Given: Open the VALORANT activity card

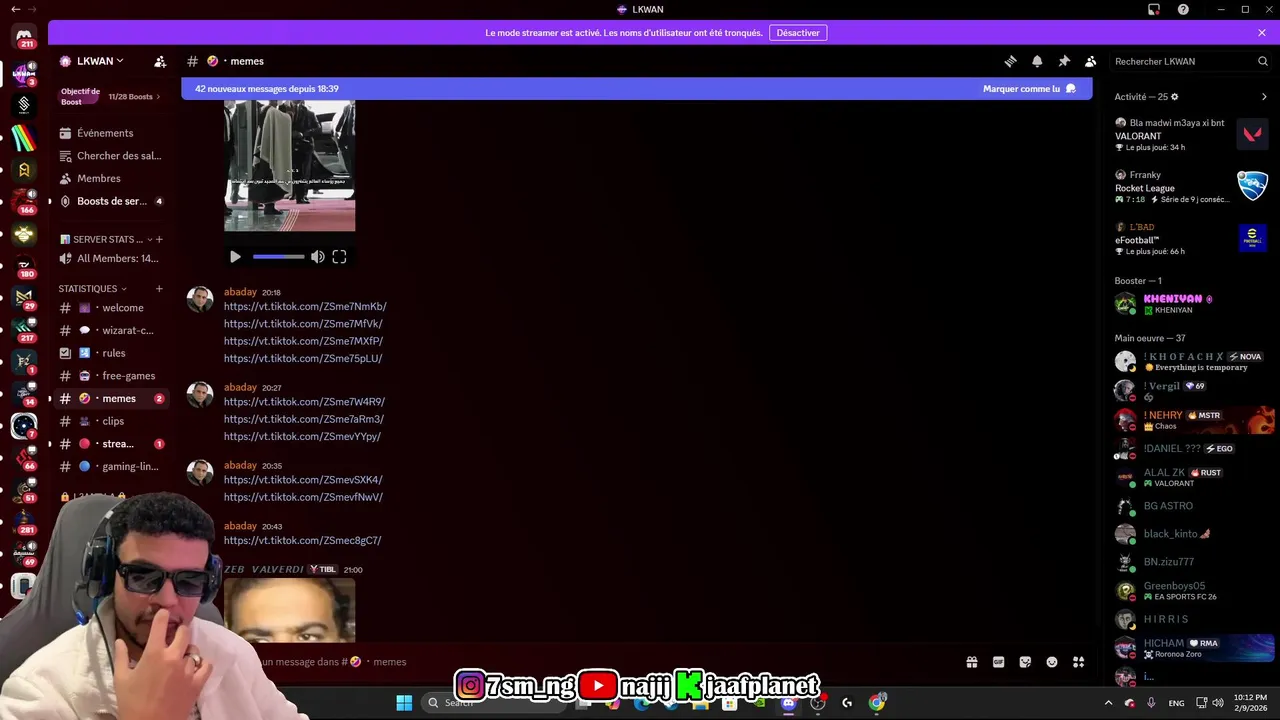Looking at the screenshot, I should (1192, 135).
